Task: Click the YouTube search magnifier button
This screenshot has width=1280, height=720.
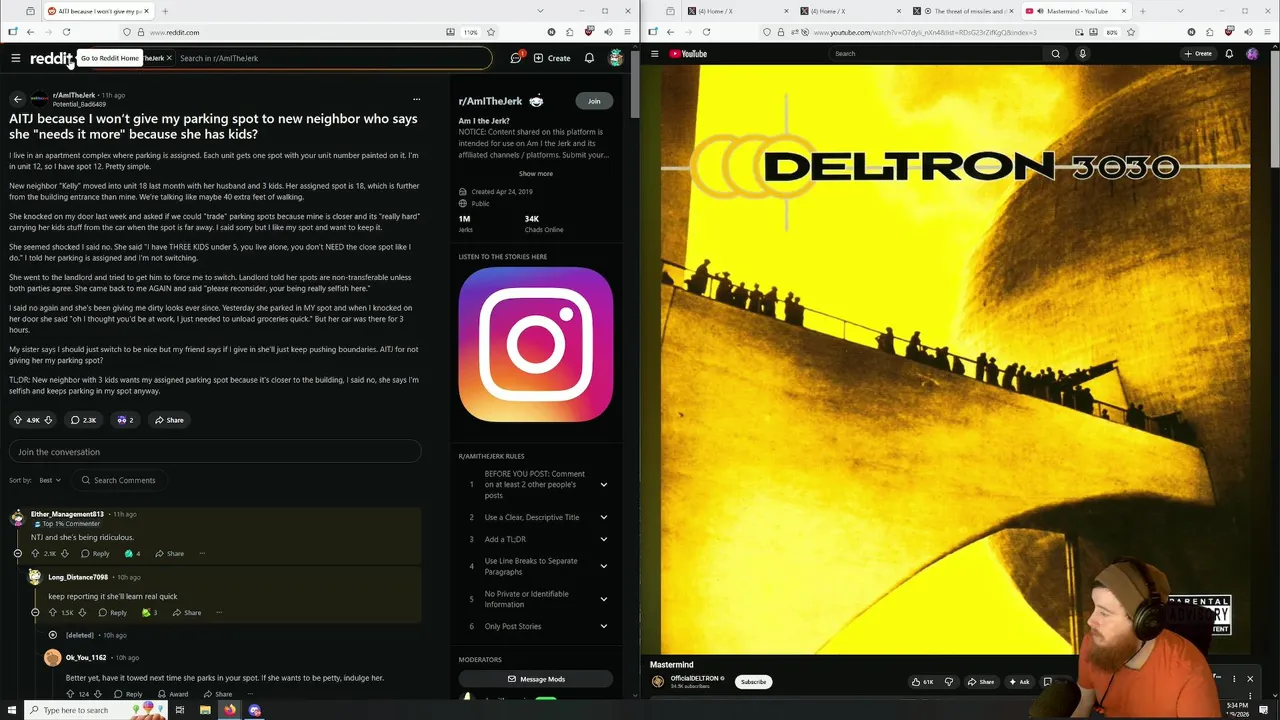Action: 1056,54
